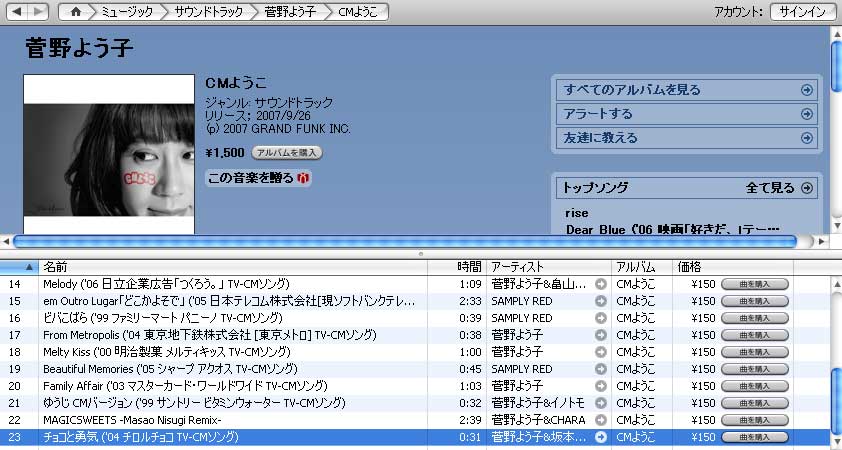Screen dimensions: 842x450
Task: Click arrow icon next to すべてのアルバムを見る
Action: point(806,90)
